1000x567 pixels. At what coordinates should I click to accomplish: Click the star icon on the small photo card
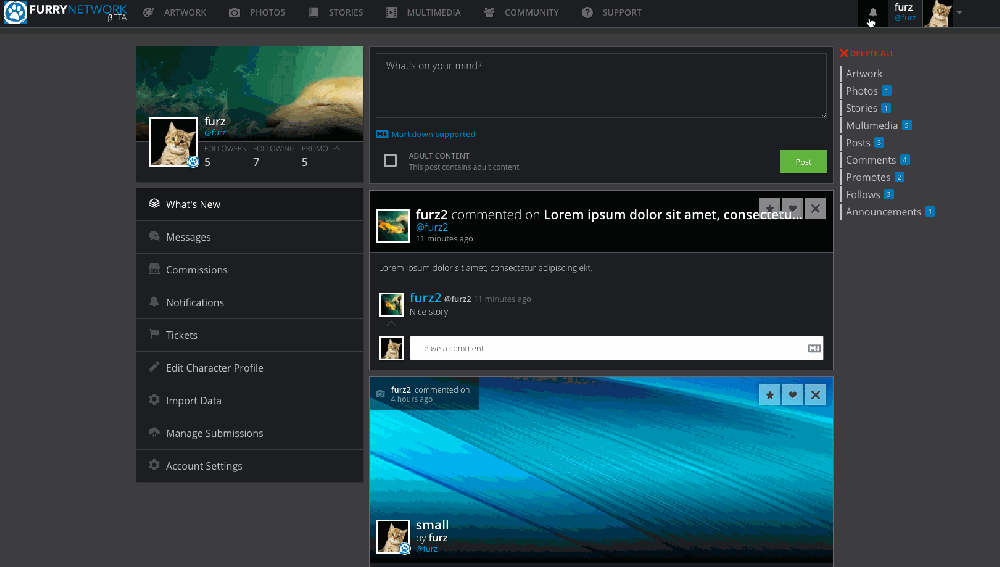pyautogui.click(x=770, y=395)
